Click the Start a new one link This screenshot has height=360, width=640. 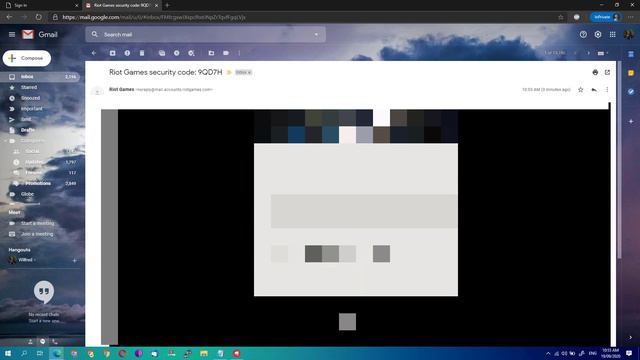44,321
